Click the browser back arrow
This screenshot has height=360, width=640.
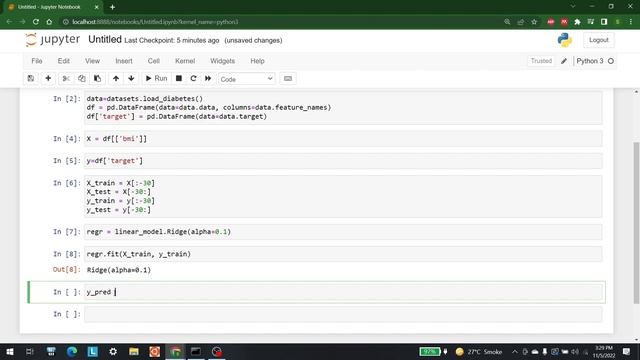pos(9,22)
